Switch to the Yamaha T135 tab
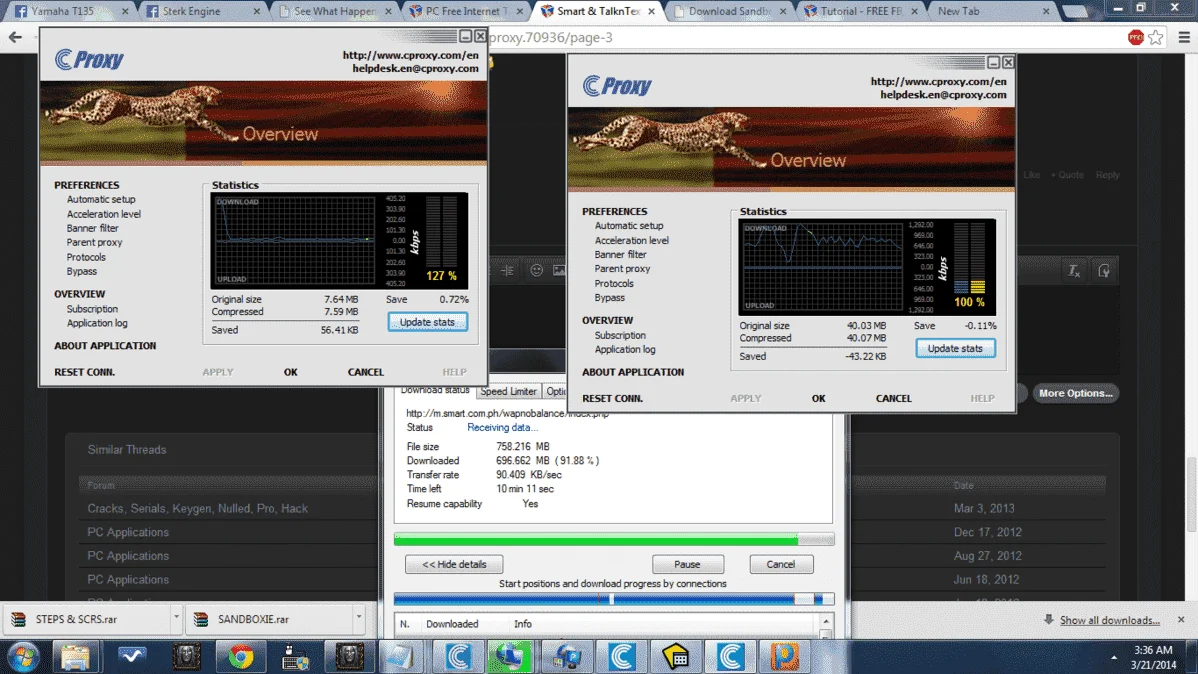1198x674 pixels. click(x=71, y=11)
